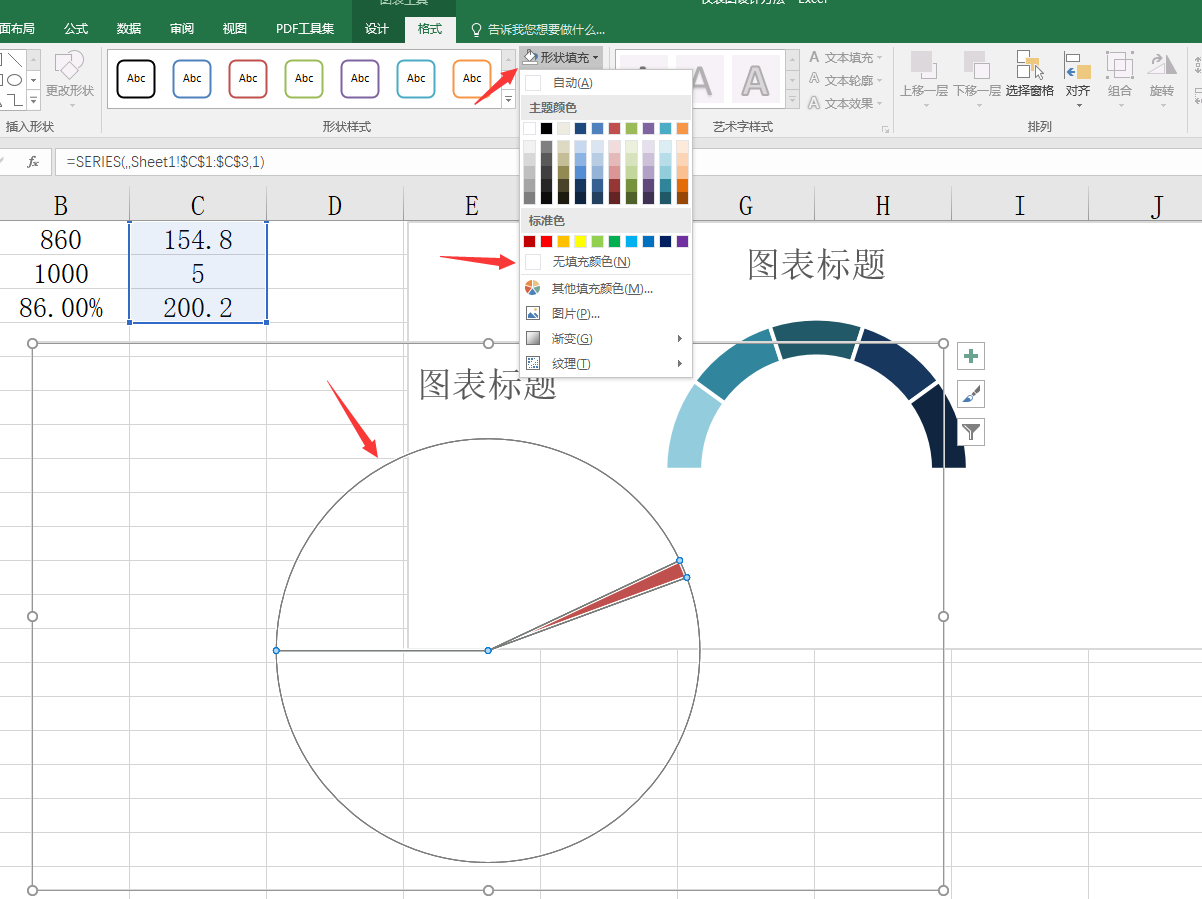The height and width of the screenshot is (899, 1202).
Task: Click the 文本轮廓 text outline icon
Action: click(x=815, y=80)
